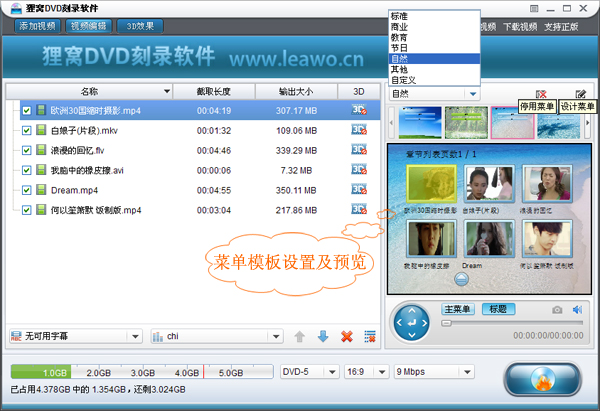Viewport: 600px width, 411px height.
Task: Open the 16:9 aspect ratio dropdown
Action: (x=366, y=372)
